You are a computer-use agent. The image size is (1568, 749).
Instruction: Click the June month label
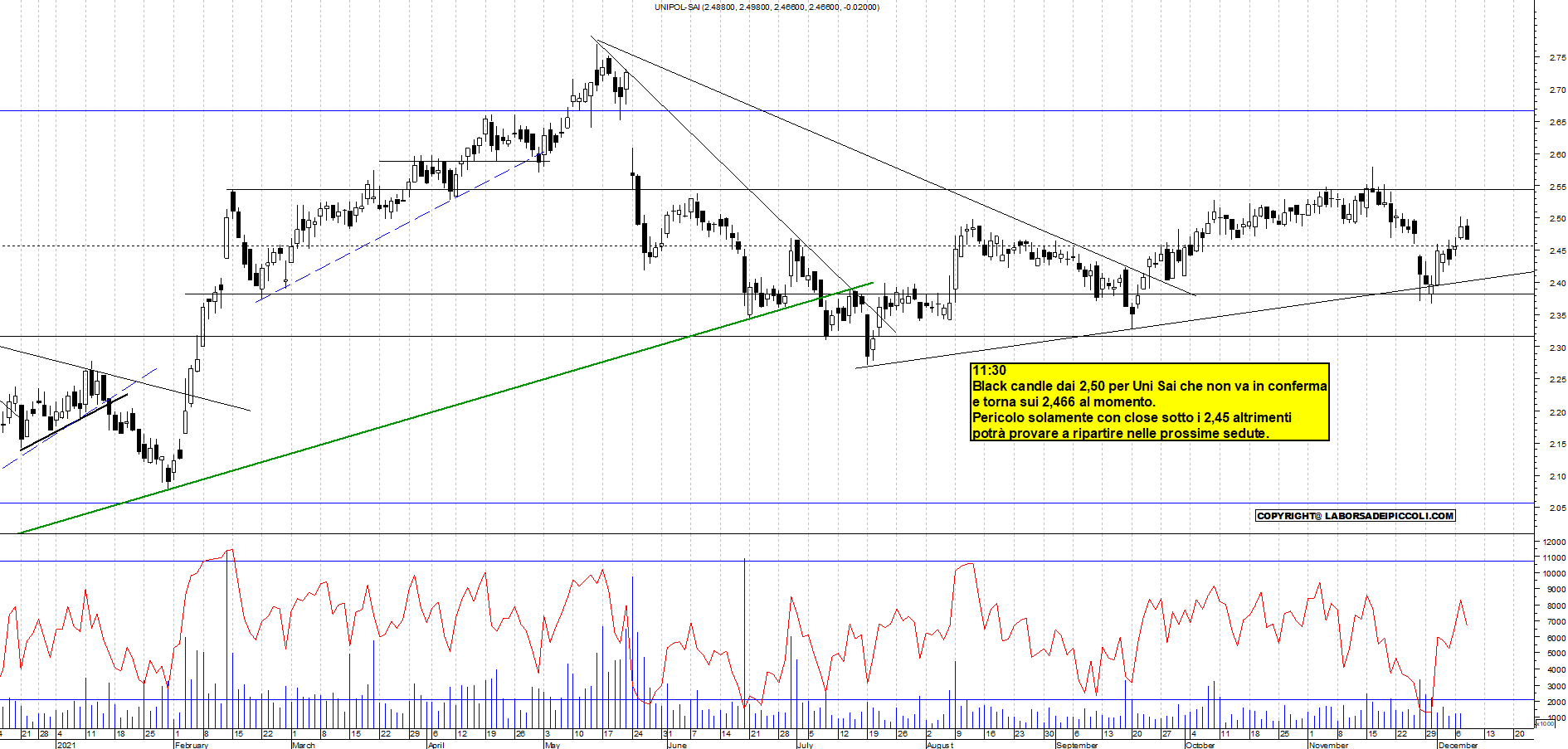click(x=677, y=745)
